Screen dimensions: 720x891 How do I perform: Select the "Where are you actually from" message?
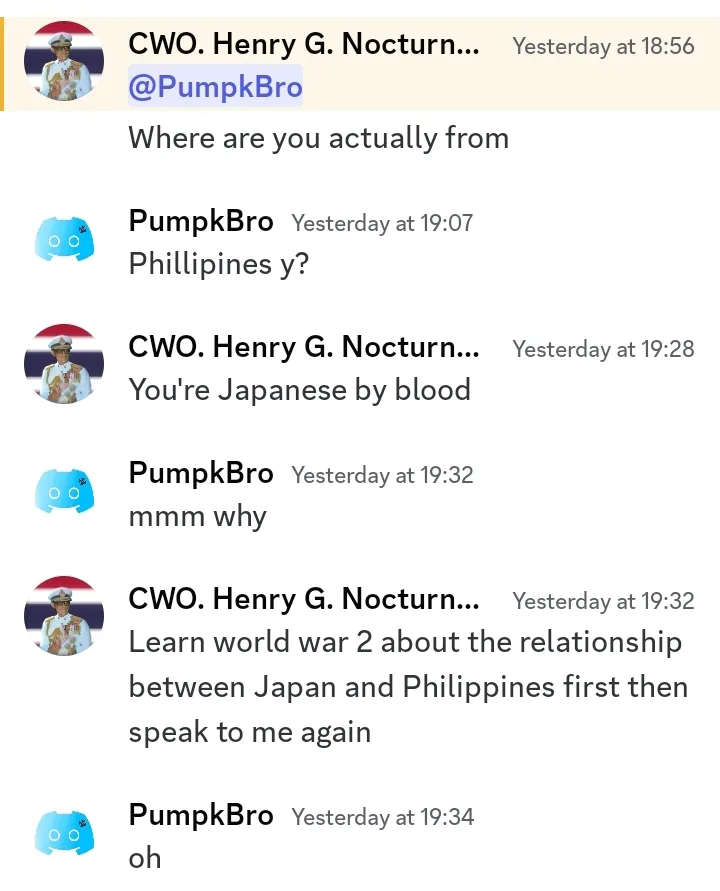coord(318,138)
